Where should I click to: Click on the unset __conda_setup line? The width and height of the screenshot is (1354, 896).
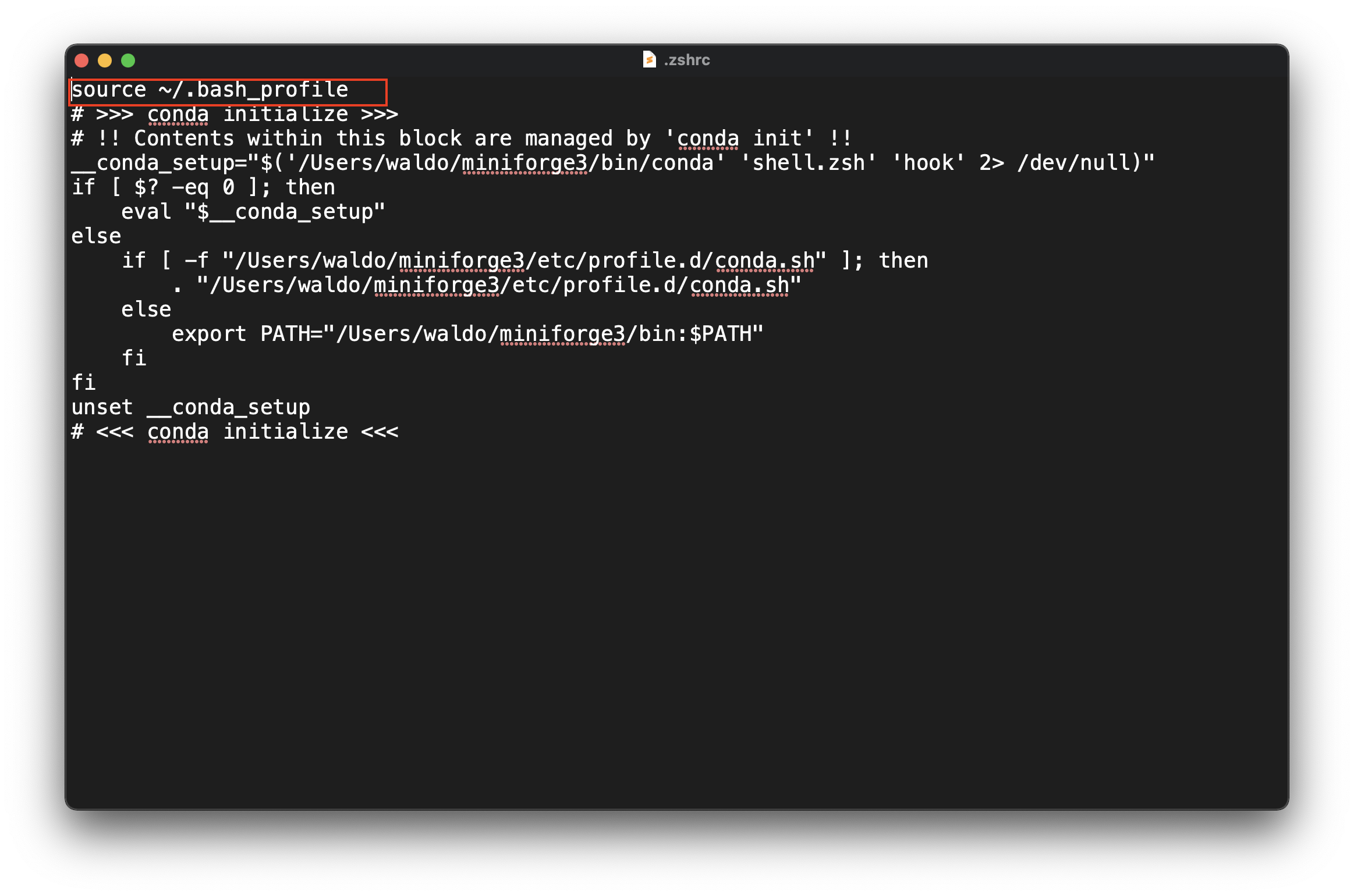tap(192, 406)
